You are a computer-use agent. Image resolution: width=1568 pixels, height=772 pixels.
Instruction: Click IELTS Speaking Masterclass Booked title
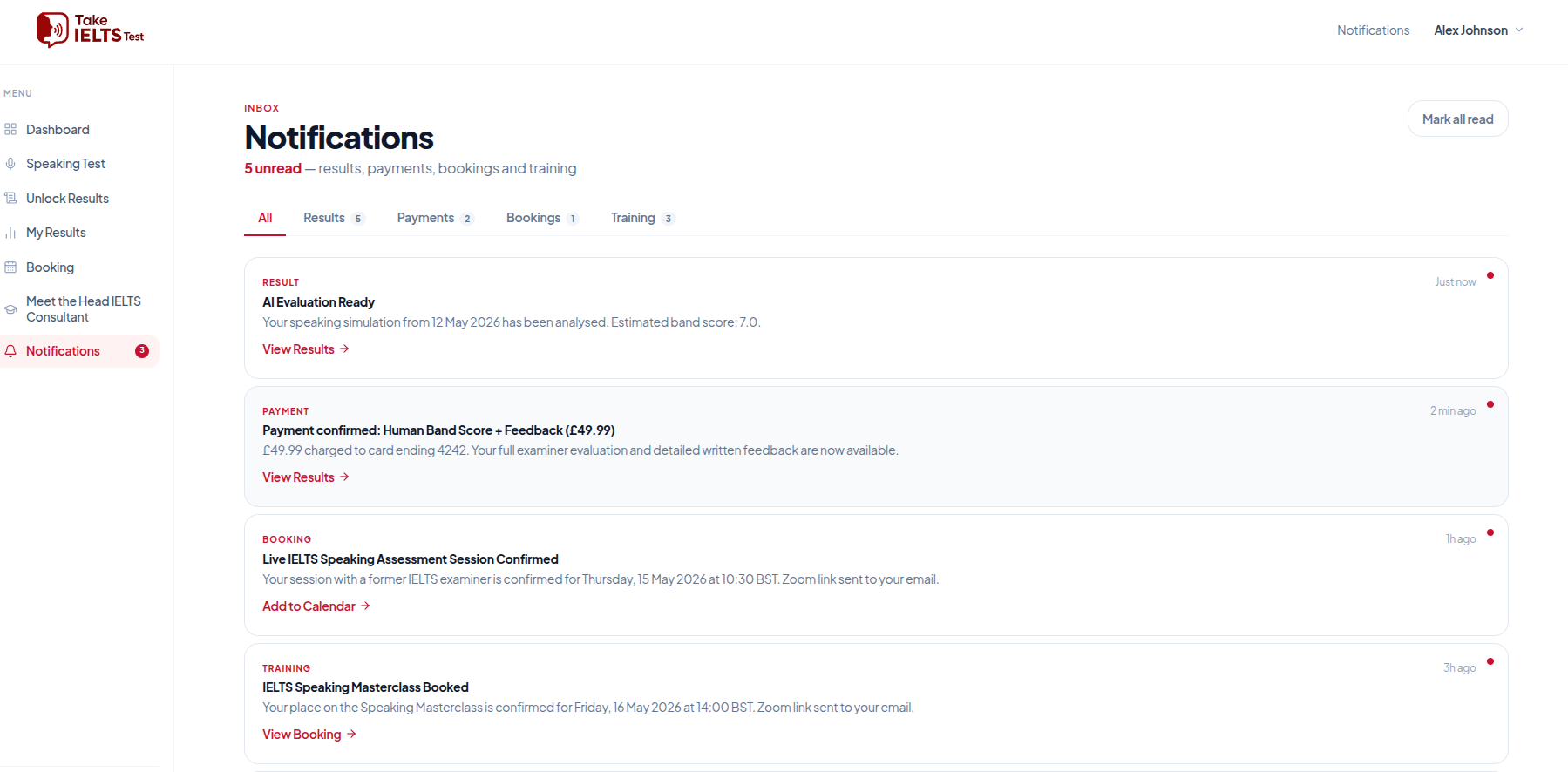click(365, 687)
